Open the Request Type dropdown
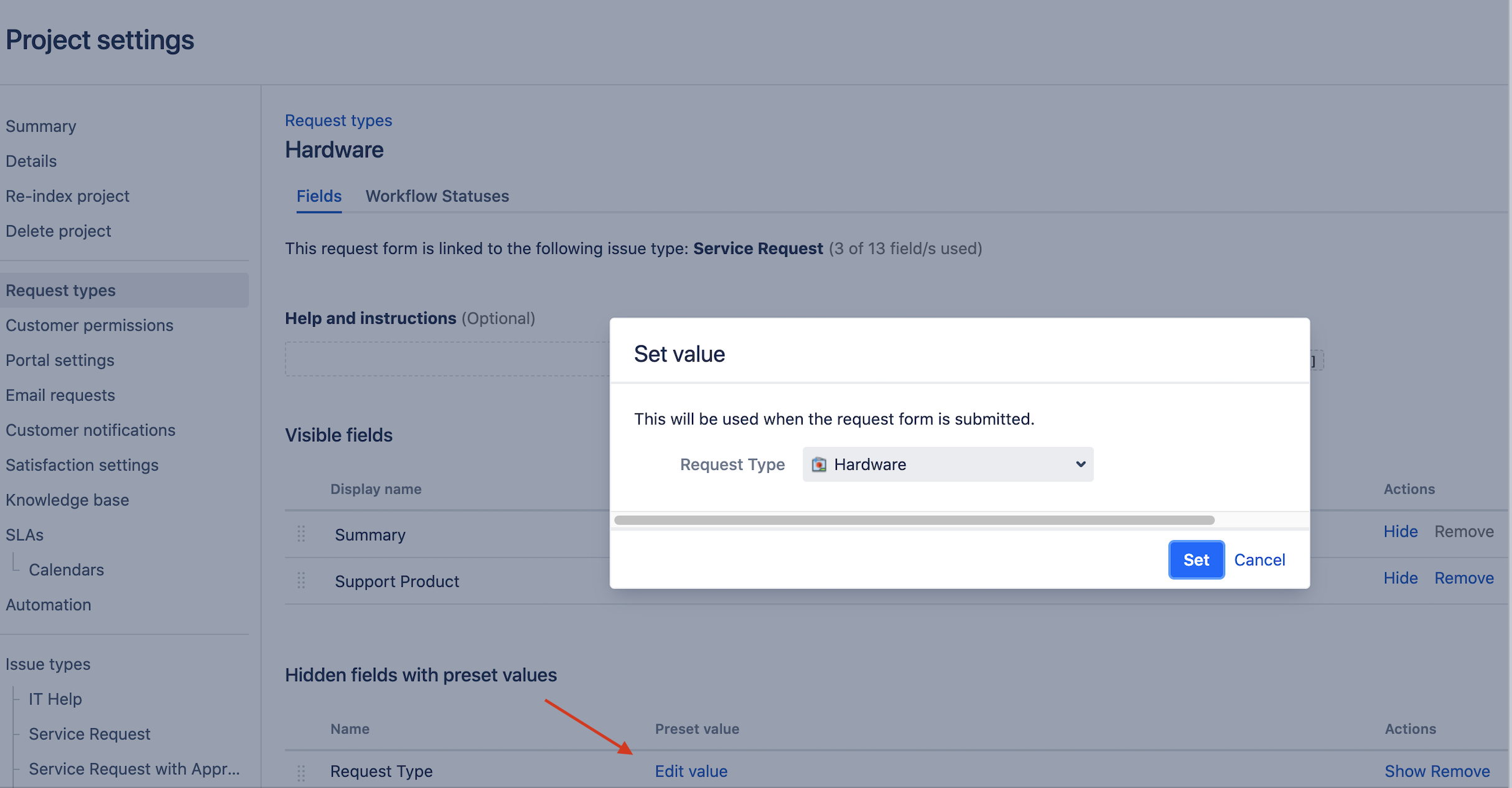The height and width of the screenshot is (788, 1512). (947, 464)
